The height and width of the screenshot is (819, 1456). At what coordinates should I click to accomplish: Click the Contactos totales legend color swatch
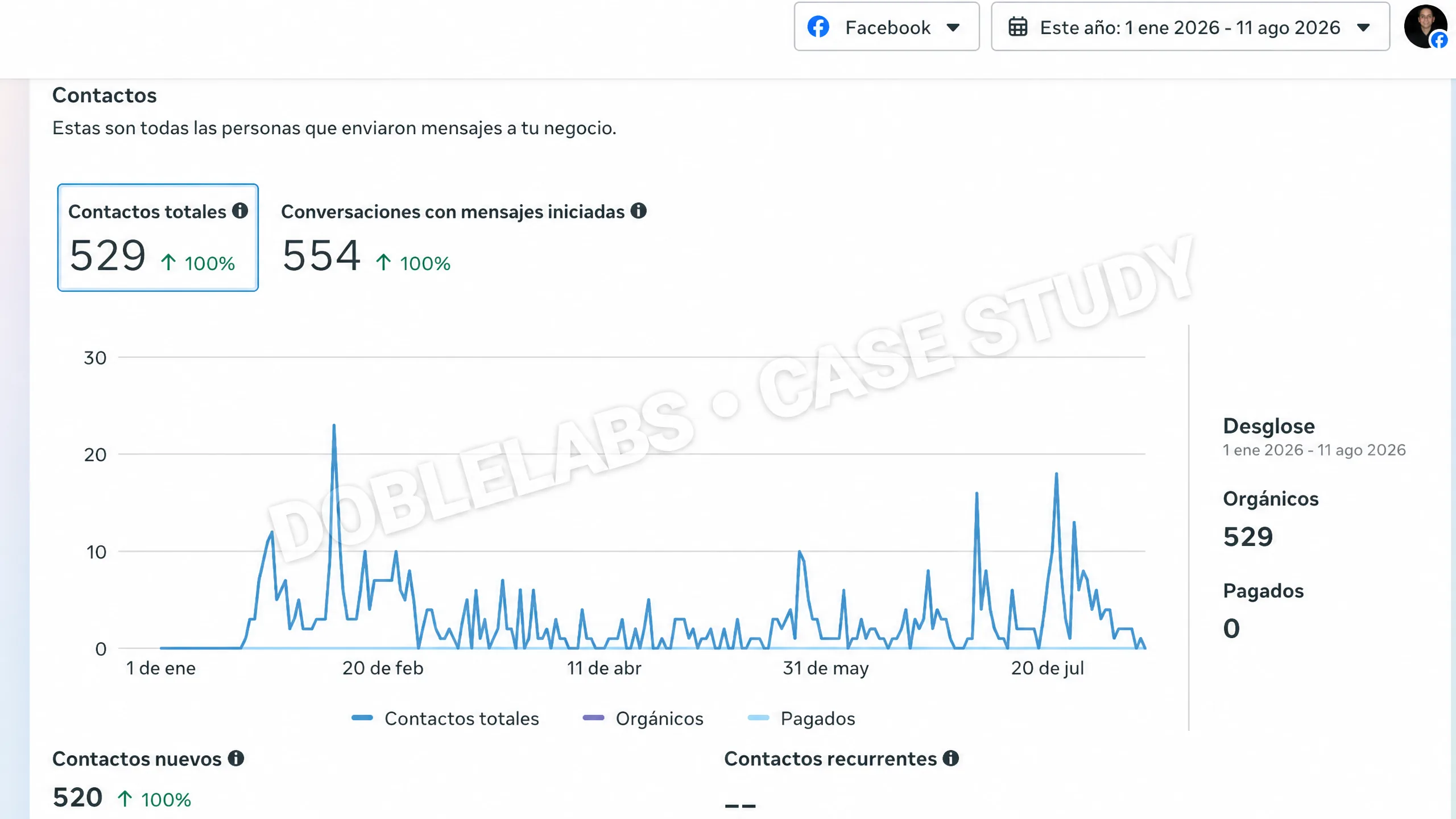point(362,718)
